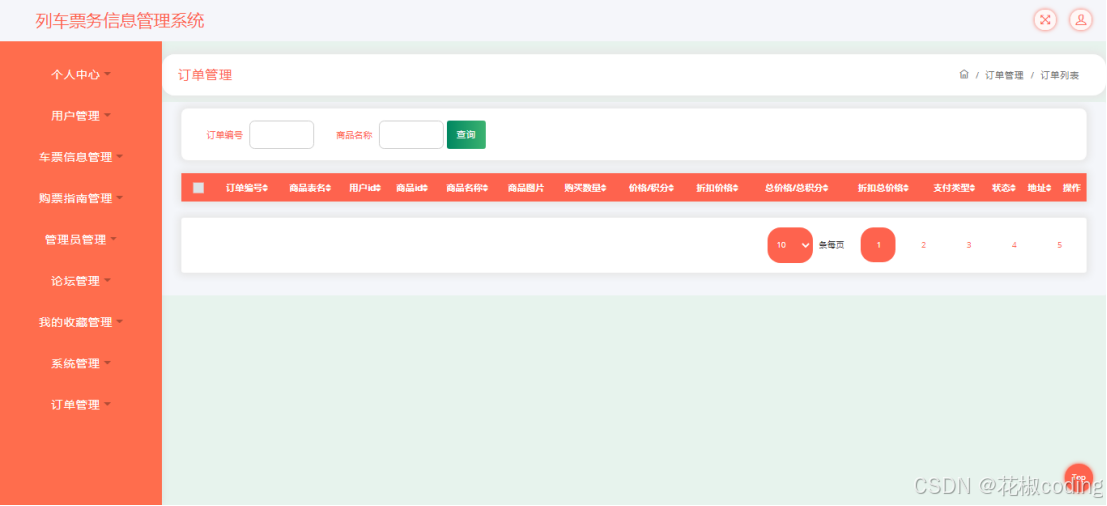Go to page 1 in pagination
1107x506 pixels.
pos(878,245)
